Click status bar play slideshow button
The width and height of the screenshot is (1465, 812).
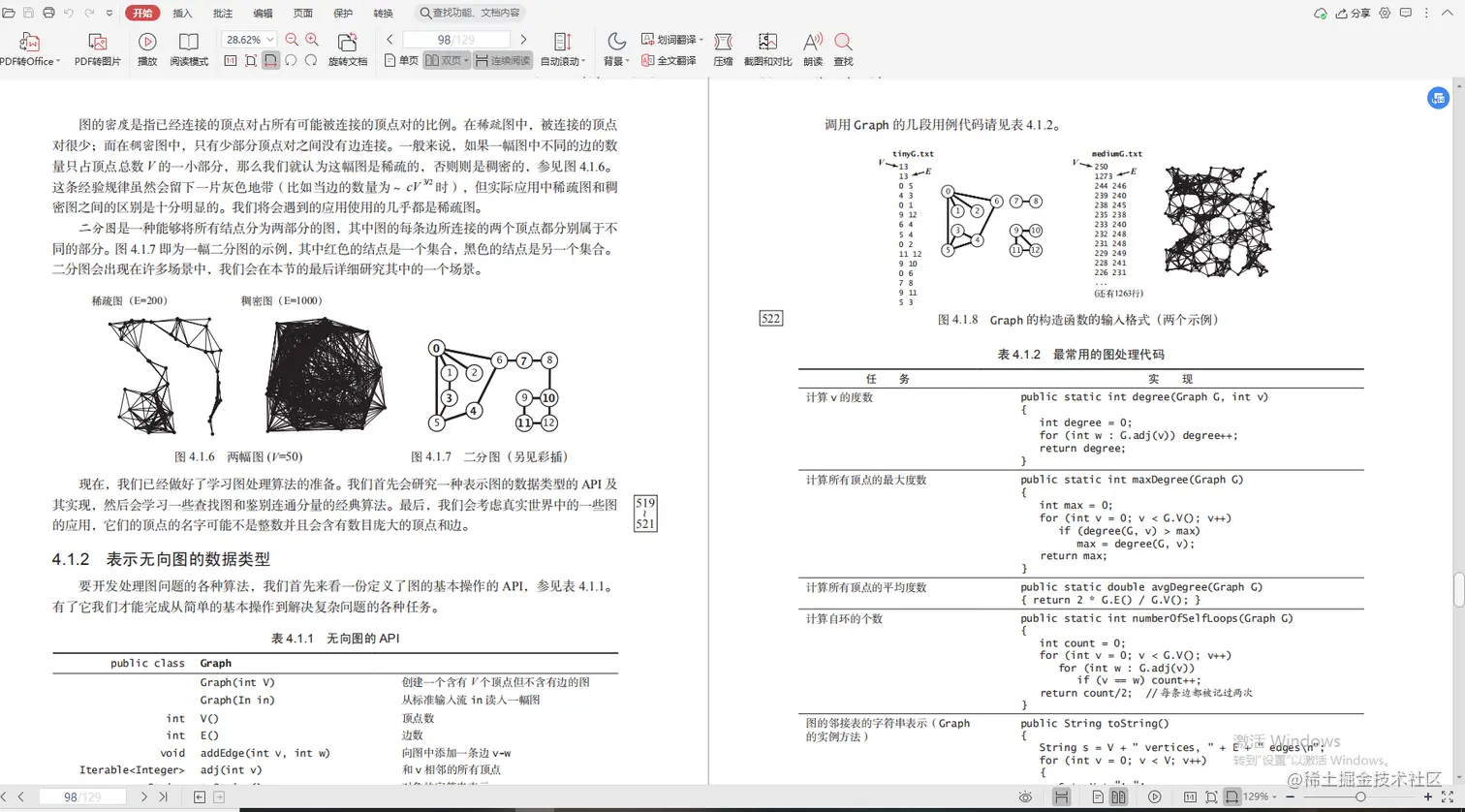(x=1154, y=796)
